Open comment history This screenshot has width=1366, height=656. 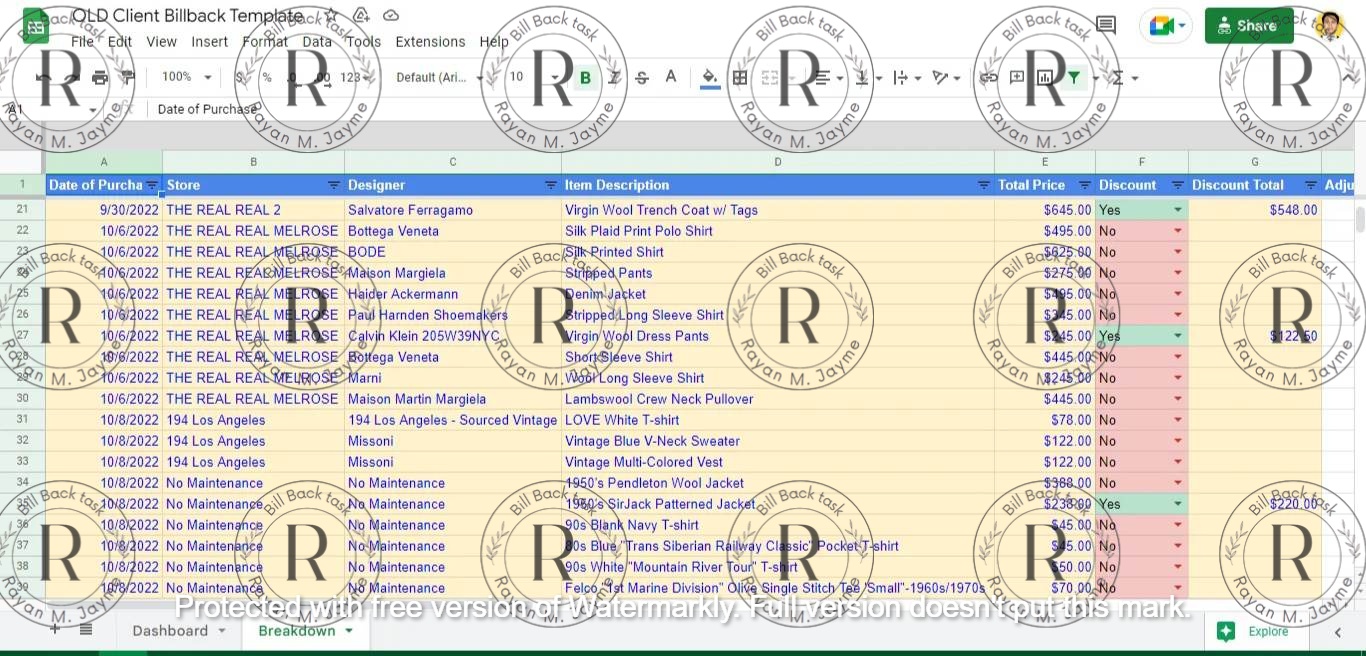point(1106,25)
